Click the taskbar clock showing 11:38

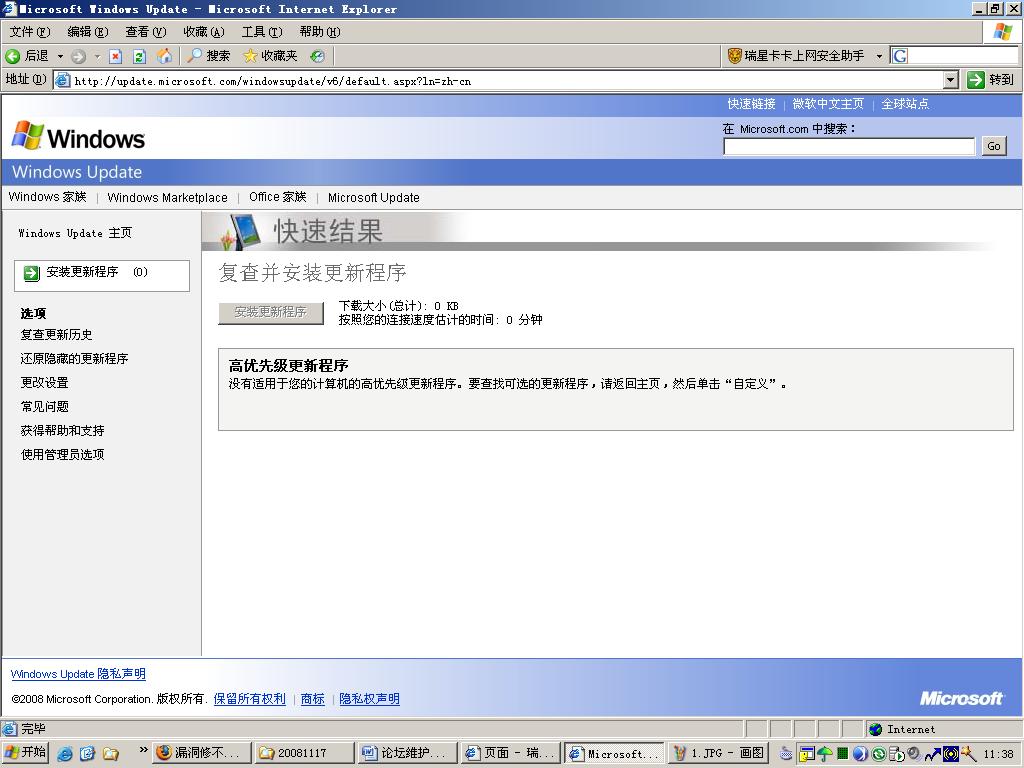click(x=999, y=754)
